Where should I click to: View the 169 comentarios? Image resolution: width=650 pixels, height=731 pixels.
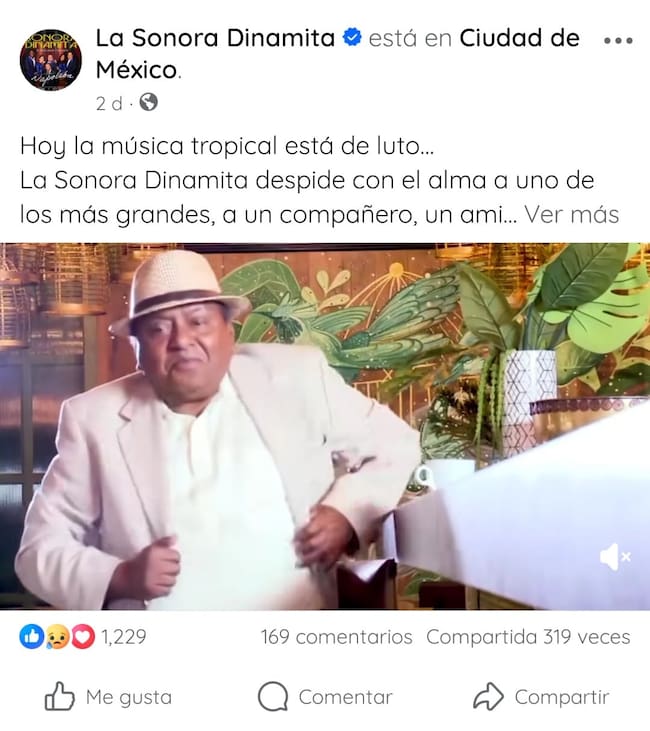pos(336,637)
